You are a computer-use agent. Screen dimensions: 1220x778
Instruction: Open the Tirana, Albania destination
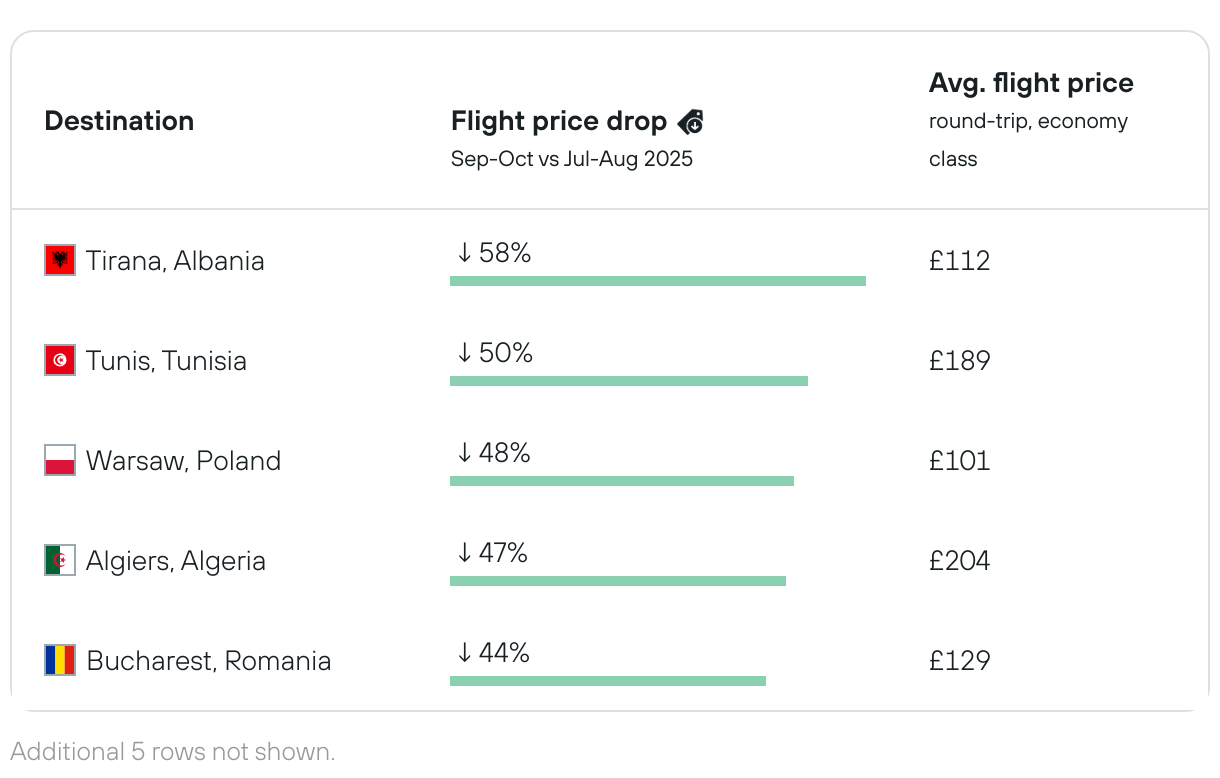coord(175,261)
